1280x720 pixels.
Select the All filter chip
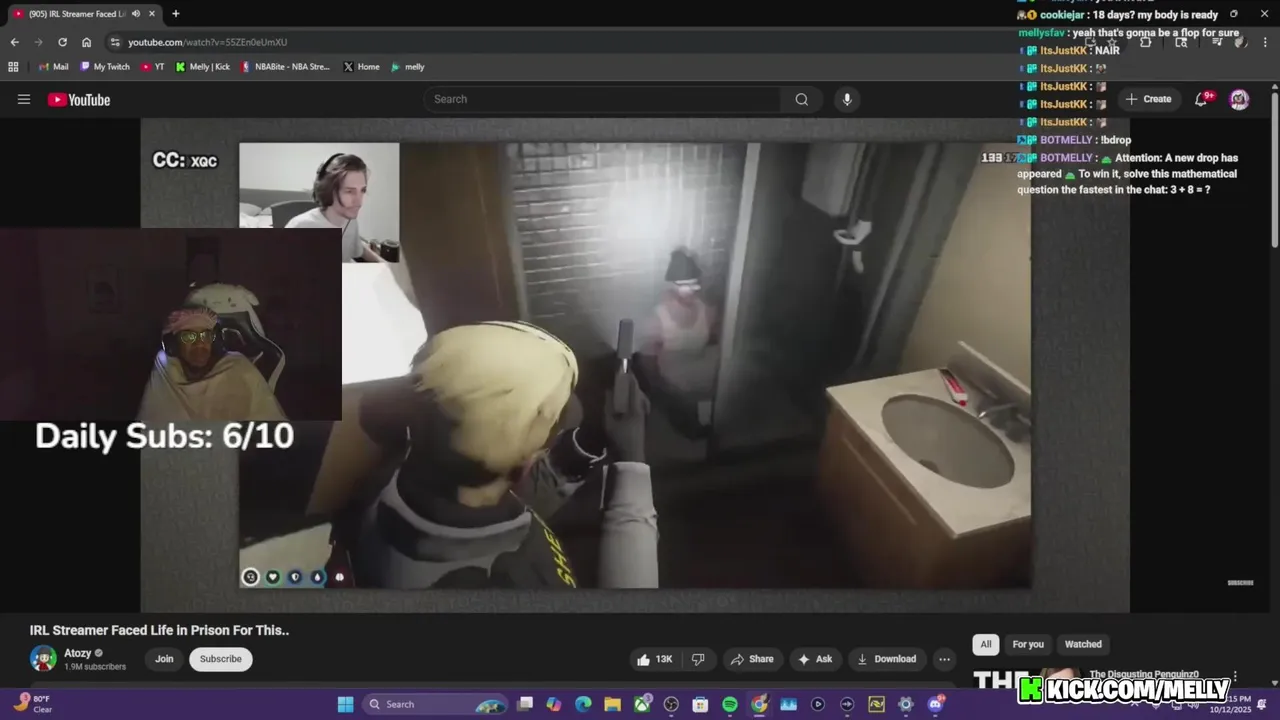[x=985, y=644]
